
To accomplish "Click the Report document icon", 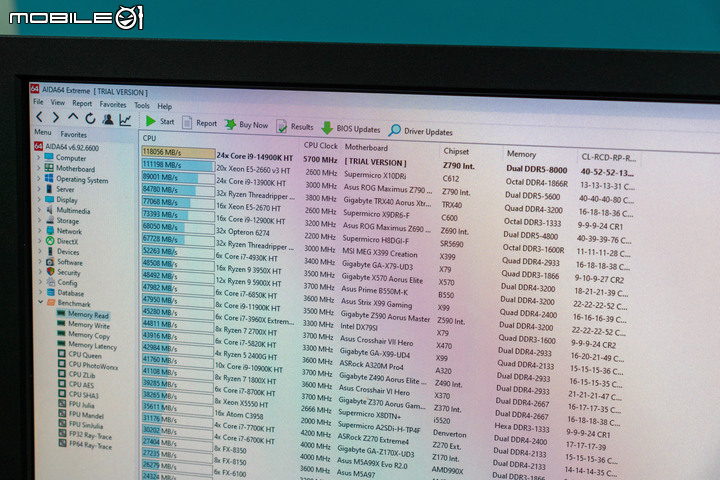I will click(x=187, y=123).
